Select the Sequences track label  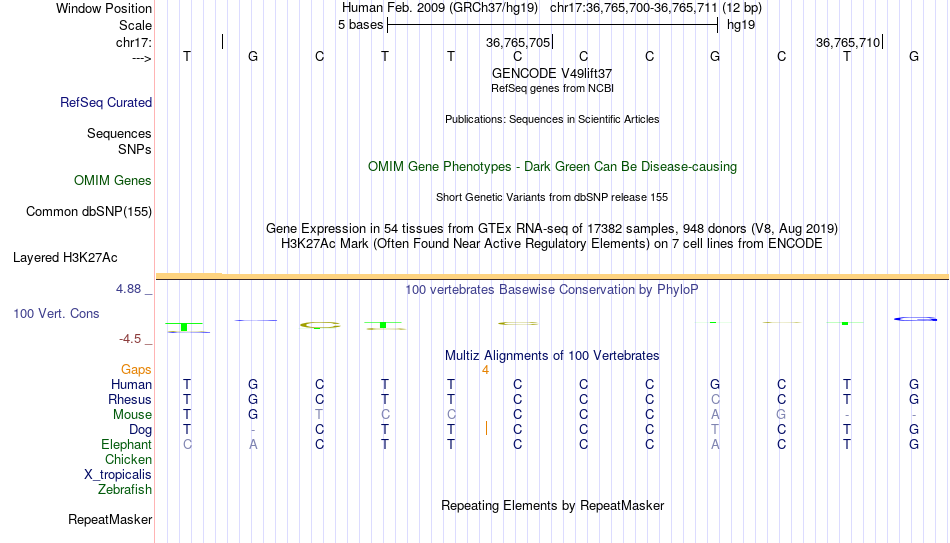[119, 133]
